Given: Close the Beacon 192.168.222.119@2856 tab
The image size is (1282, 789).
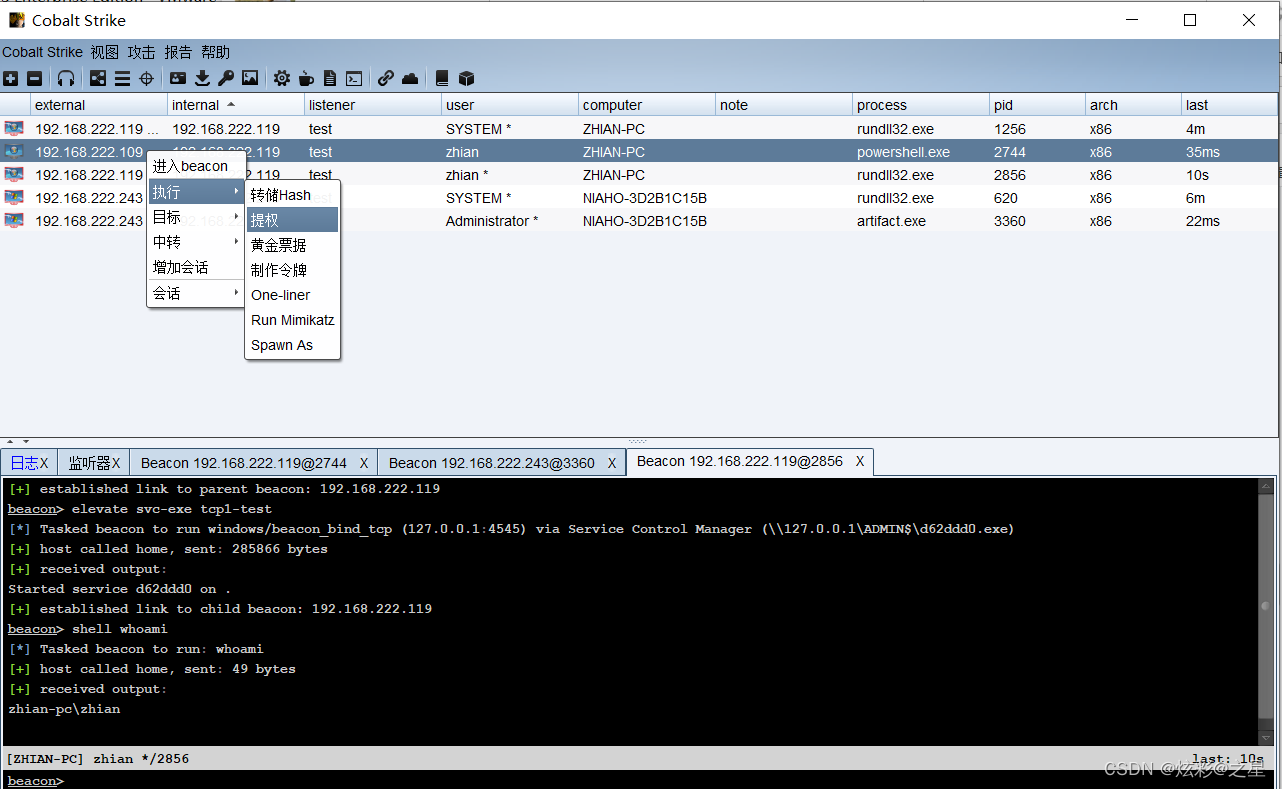Looking at the screenshot, I should (x=860, y=461).
